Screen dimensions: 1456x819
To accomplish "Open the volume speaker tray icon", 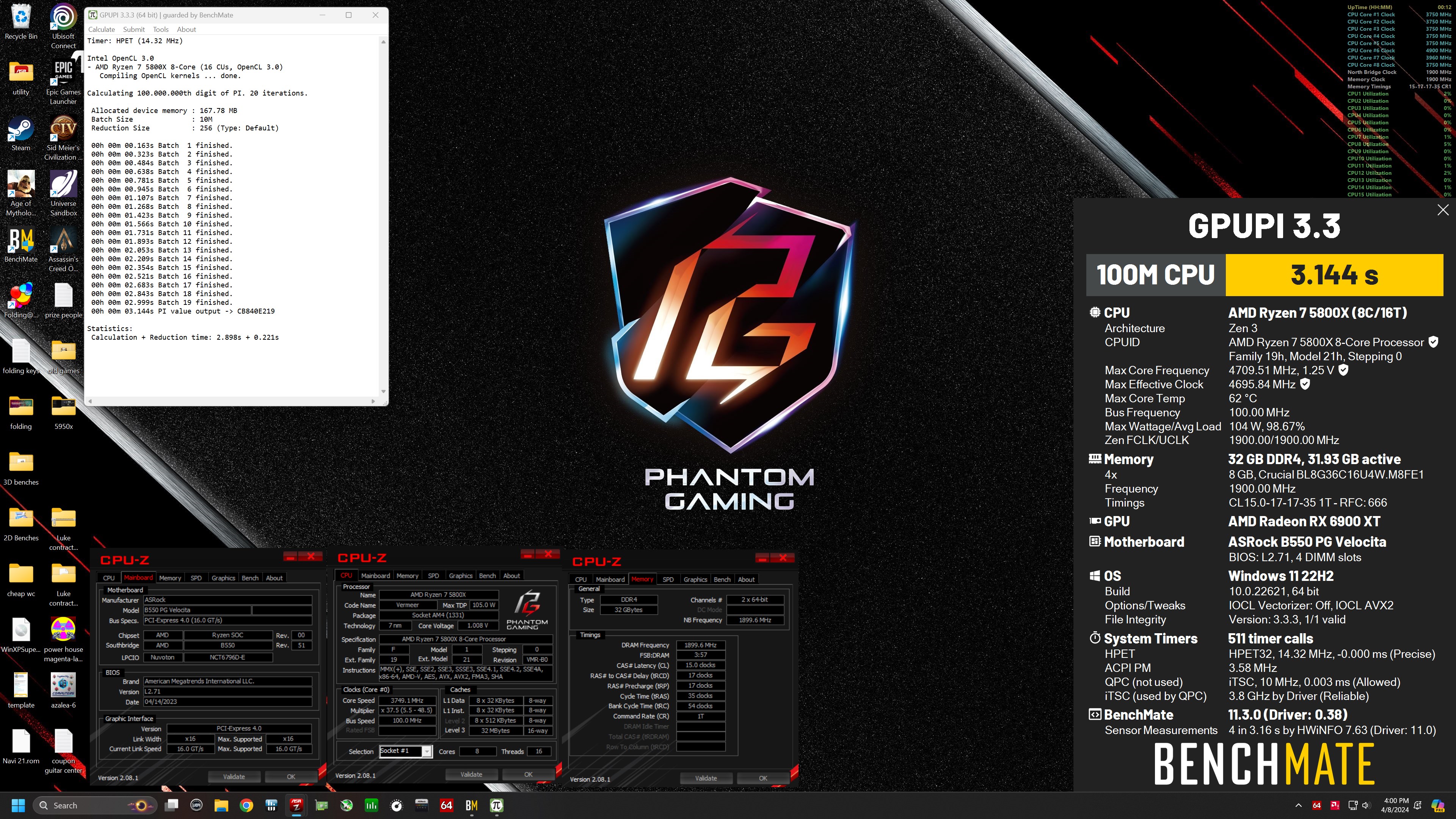I will click(x=1366, y=805).
